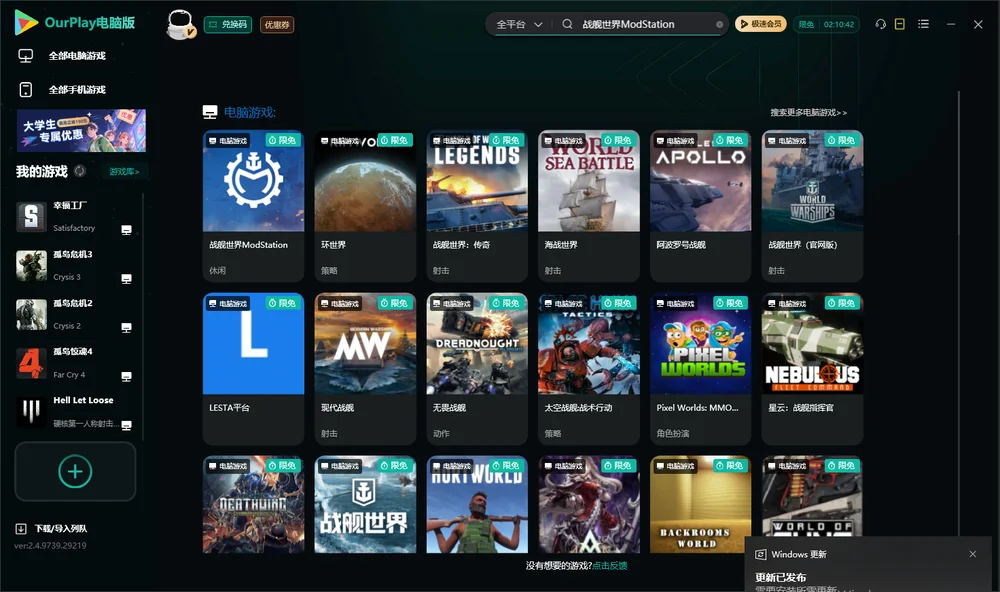1000x592 pixels.
Task: Open the 游戏库> link
Action: pyautogui.click(x=124, y=172)
